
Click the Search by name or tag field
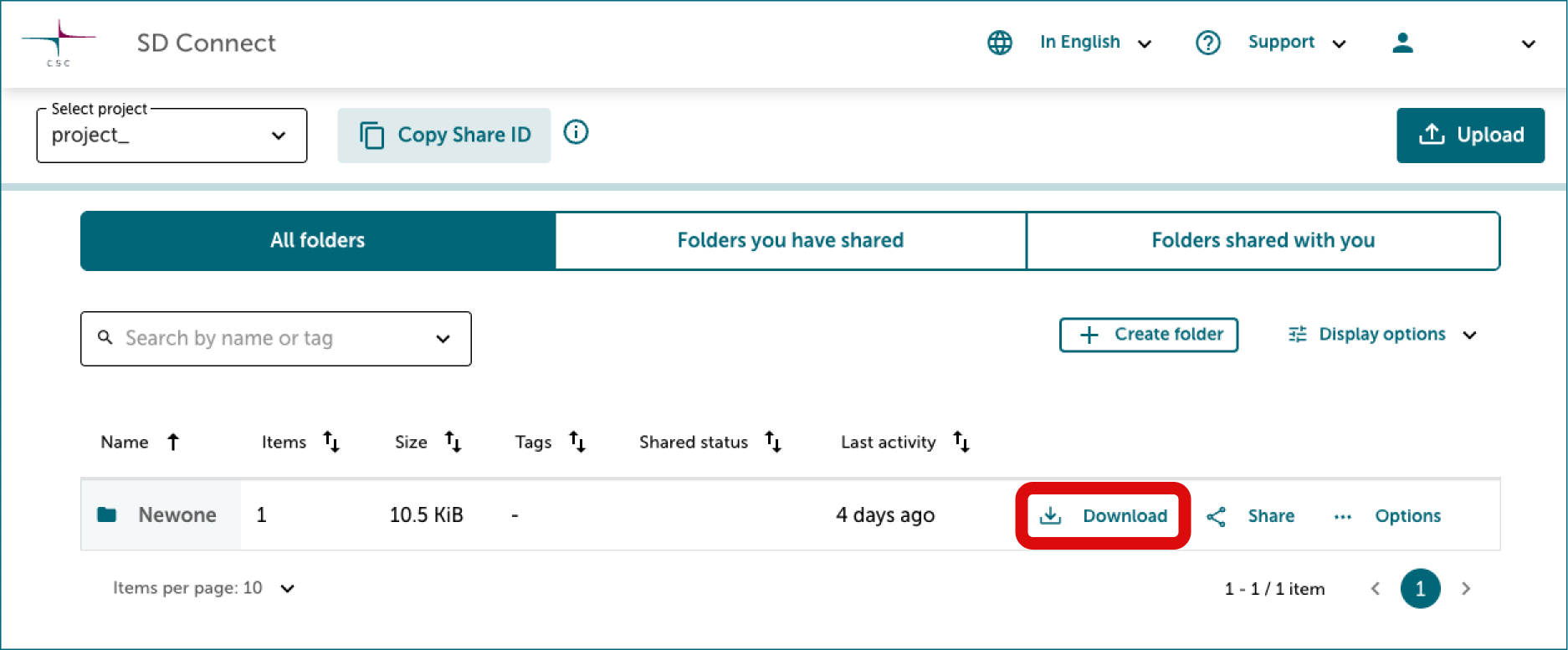(276, 339)
